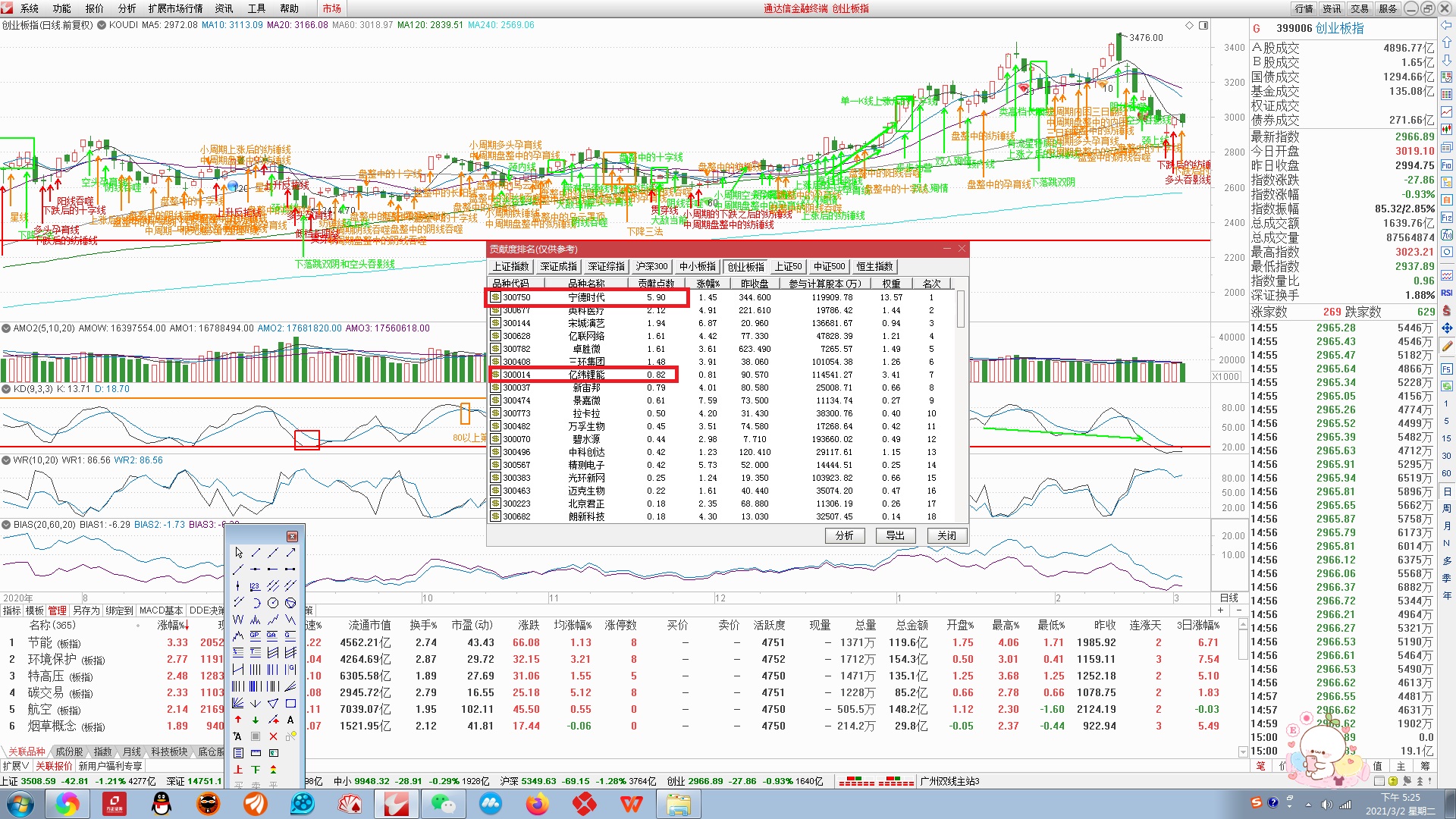The image size is (1456, 819).
Task: Open the RSI indicator sidebar icon
Action: 1447,293
